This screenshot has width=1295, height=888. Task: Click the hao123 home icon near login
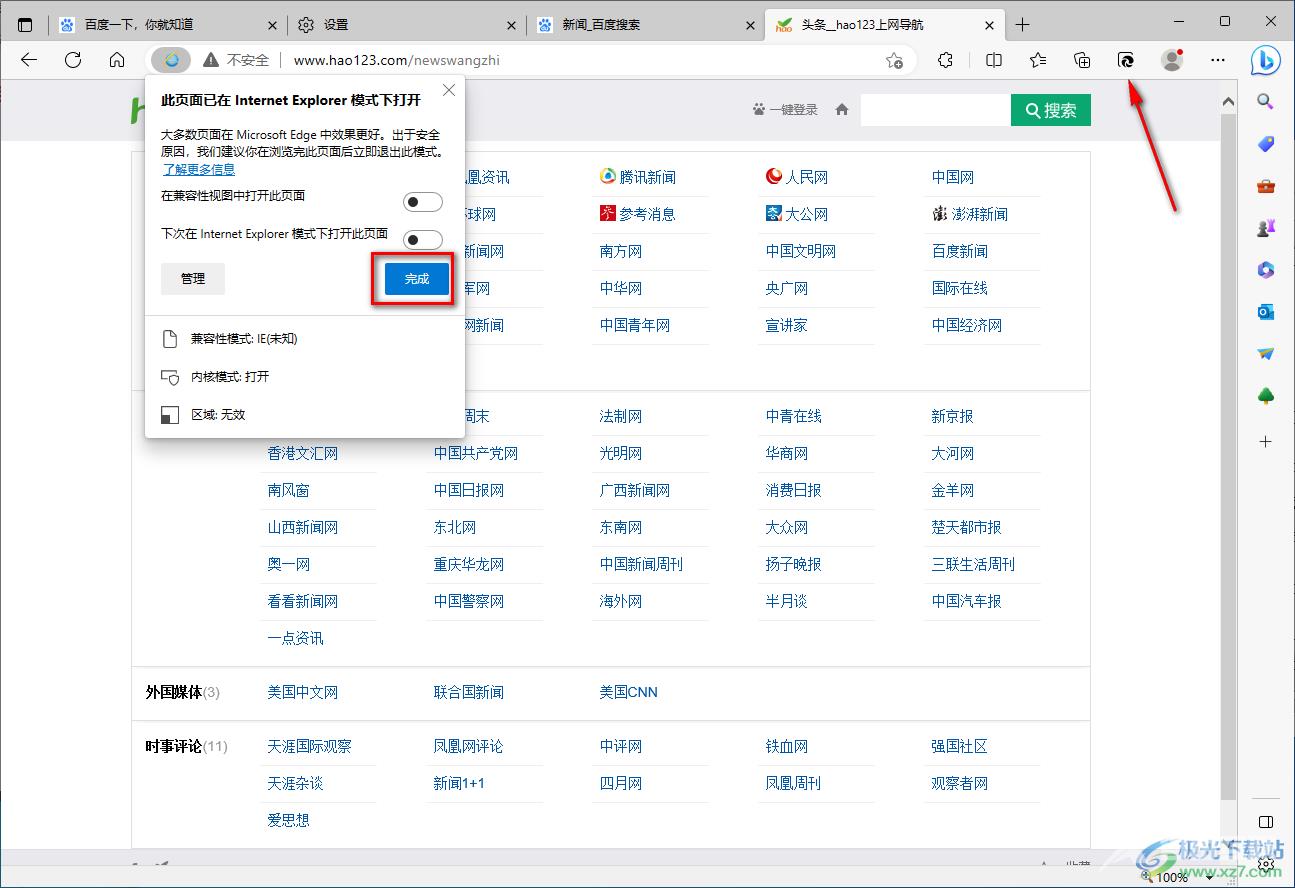(x=842, y=110)
